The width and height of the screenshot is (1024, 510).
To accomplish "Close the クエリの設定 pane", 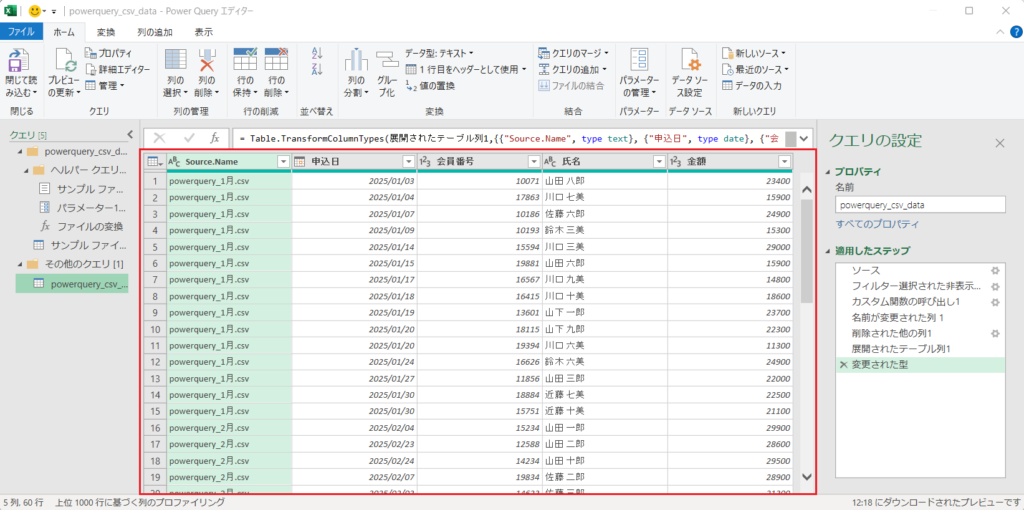I will [x=1000, y=142].
